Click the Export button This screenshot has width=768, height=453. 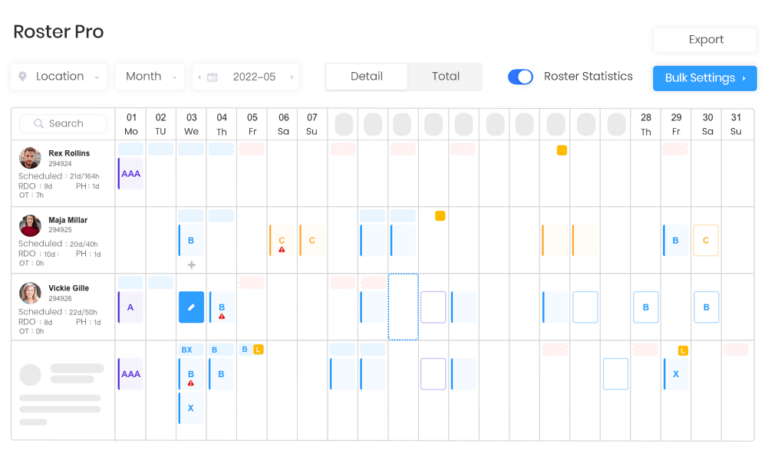coord(705,40)
